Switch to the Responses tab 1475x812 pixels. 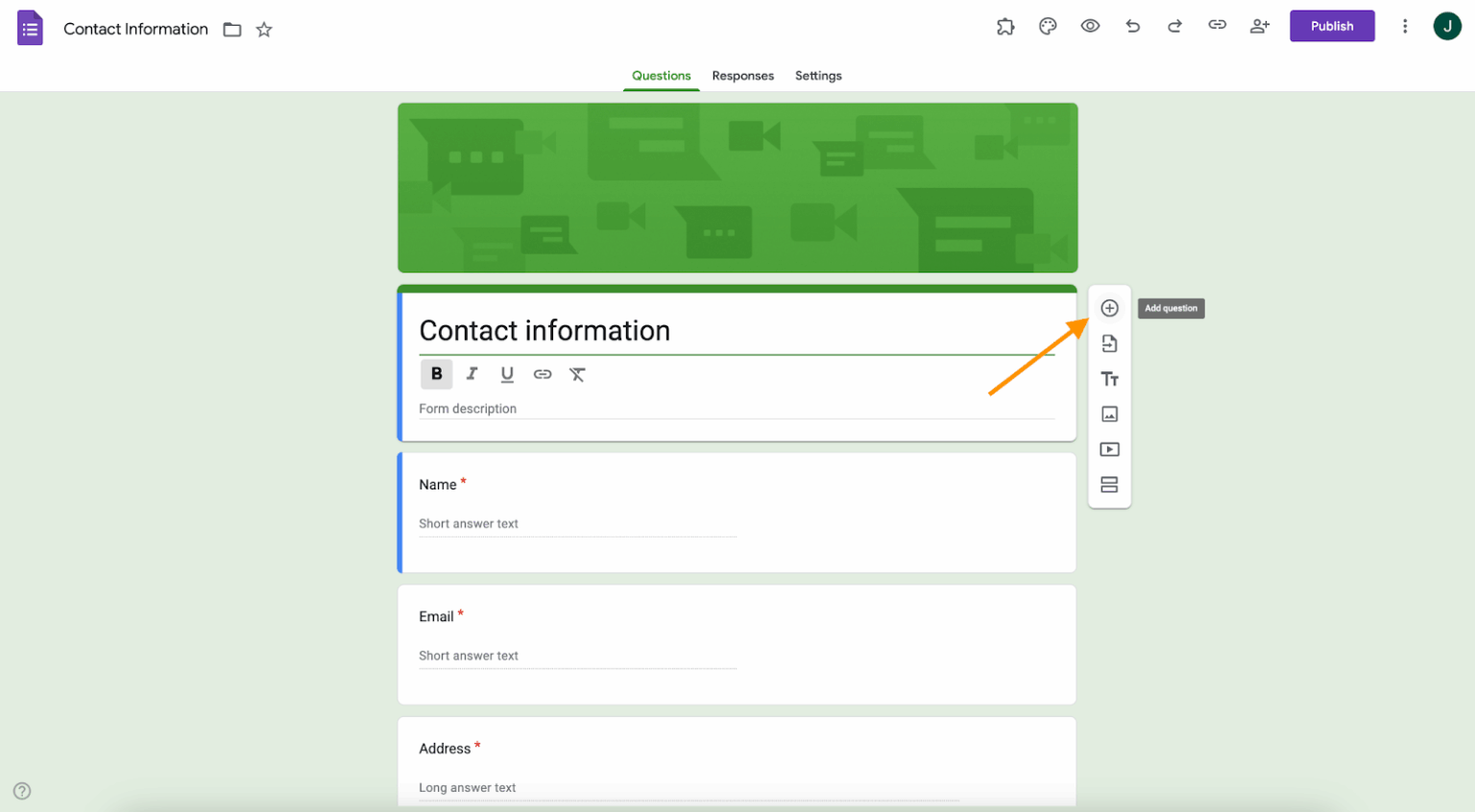click(742, 76)
